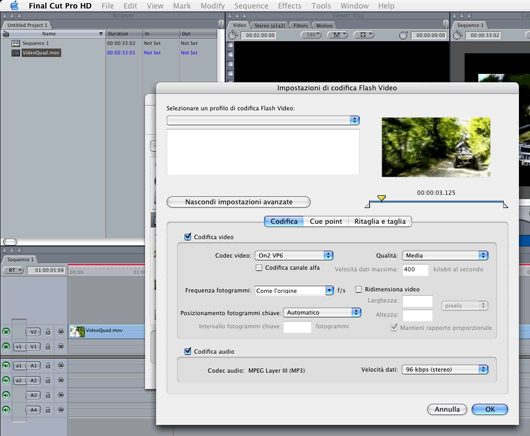Lock the A4 audio track
This screenshot has width=530, height=436.
click(48, 410)
